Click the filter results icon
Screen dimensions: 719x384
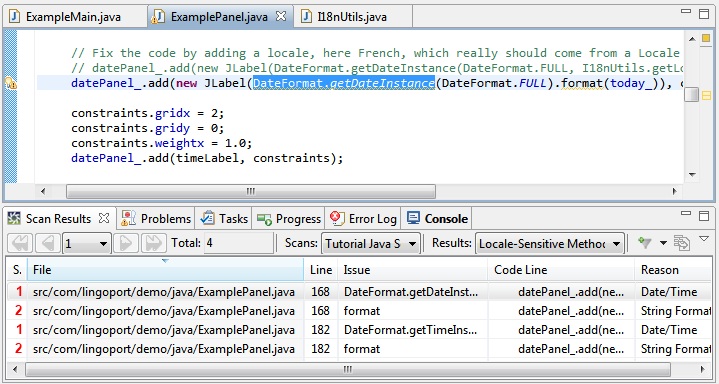(645, 243)
